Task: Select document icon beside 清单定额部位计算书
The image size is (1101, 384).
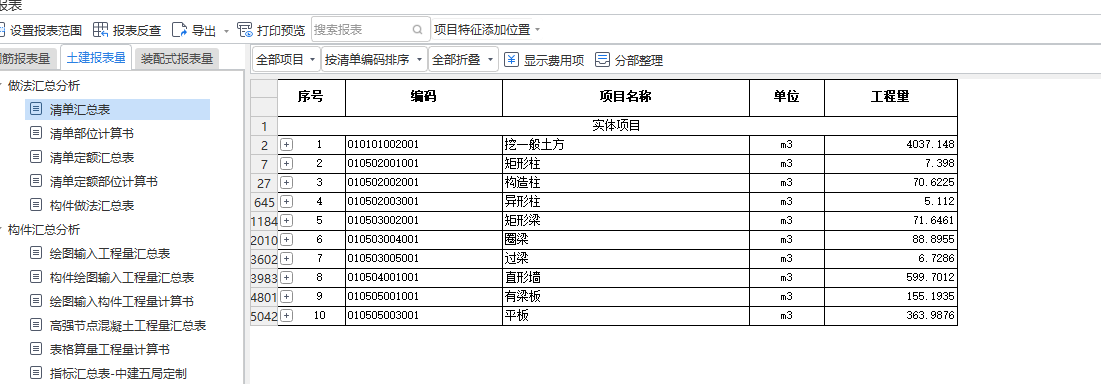Action: (x=36, y=181)
